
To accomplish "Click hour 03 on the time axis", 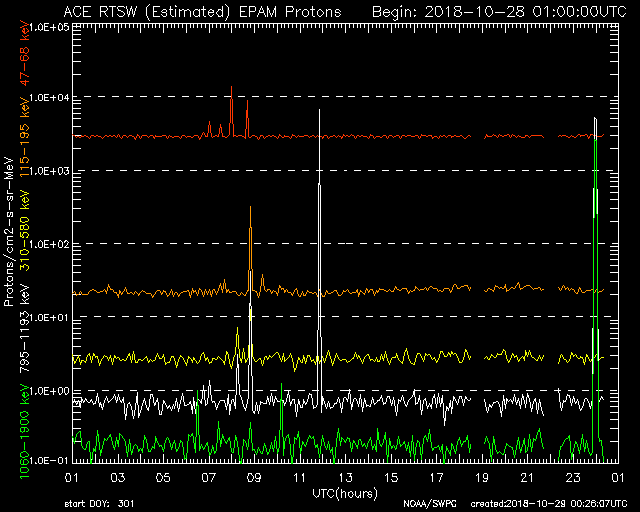I will [117, 478].
